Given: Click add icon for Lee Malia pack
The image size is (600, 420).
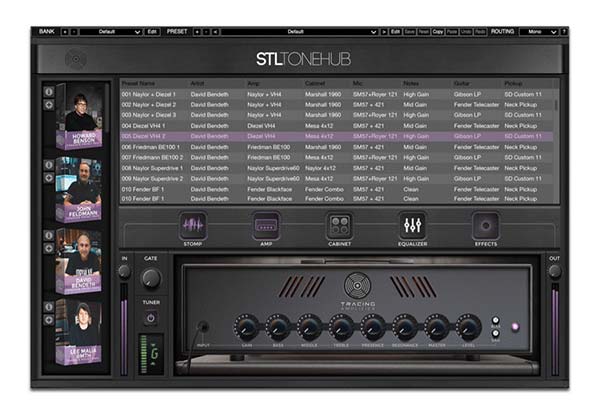Looking at the screenshot, I should pos(49,320).
